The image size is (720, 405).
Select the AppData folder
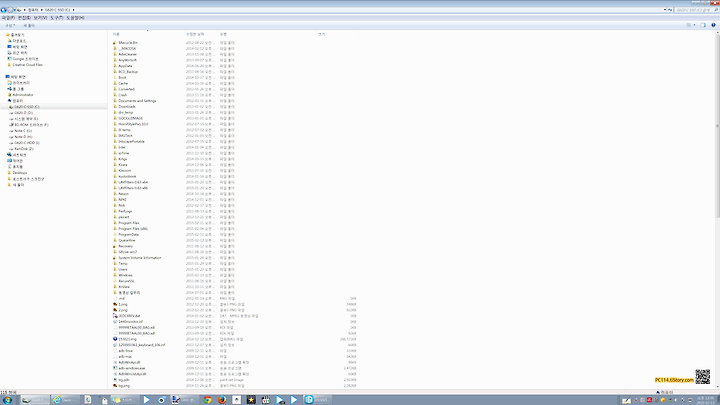click(125, 66)
